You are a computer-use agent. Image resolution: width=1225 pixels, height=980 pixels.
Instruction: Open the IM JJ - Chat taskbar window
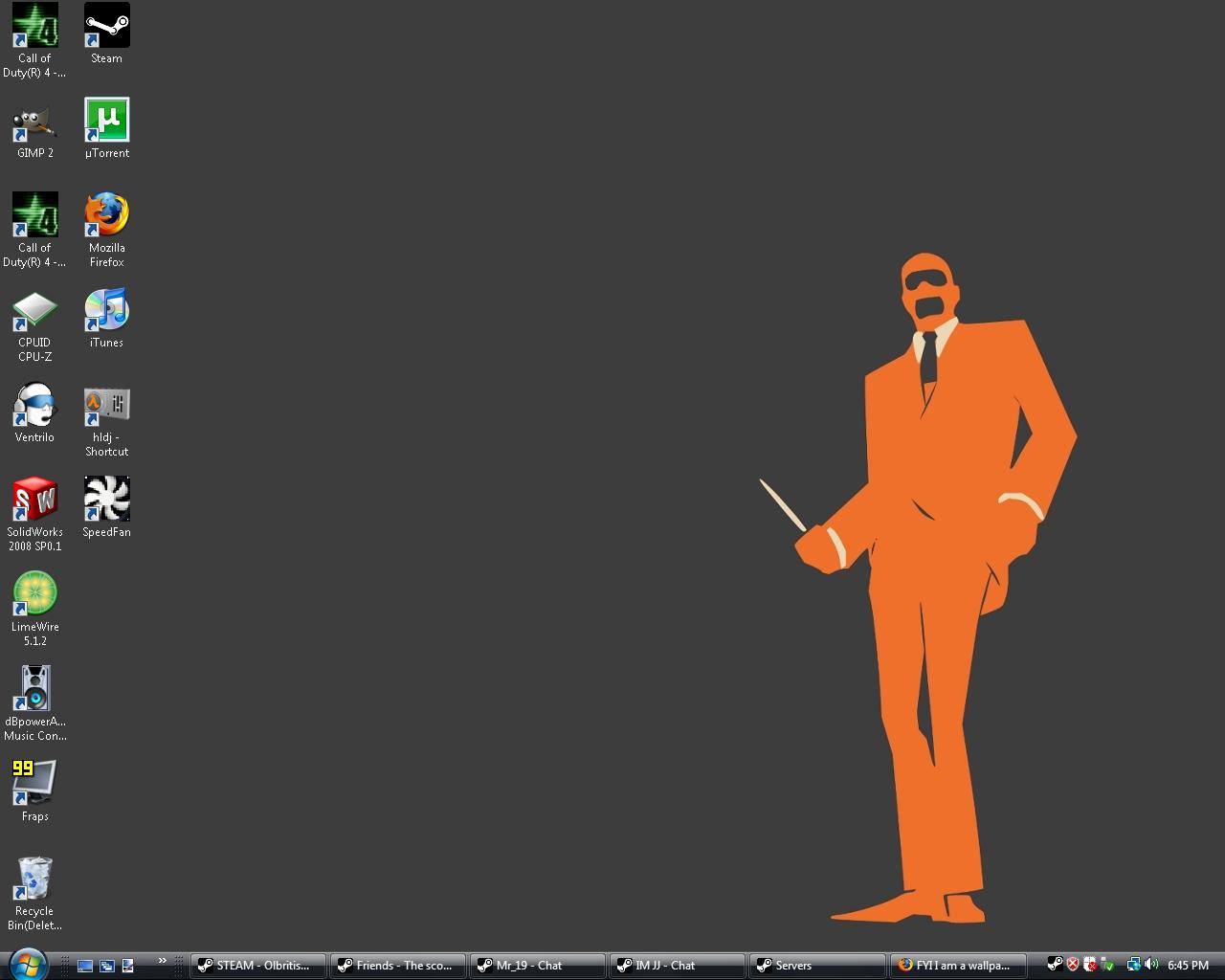pyautogui.click(x=678, y=966)
